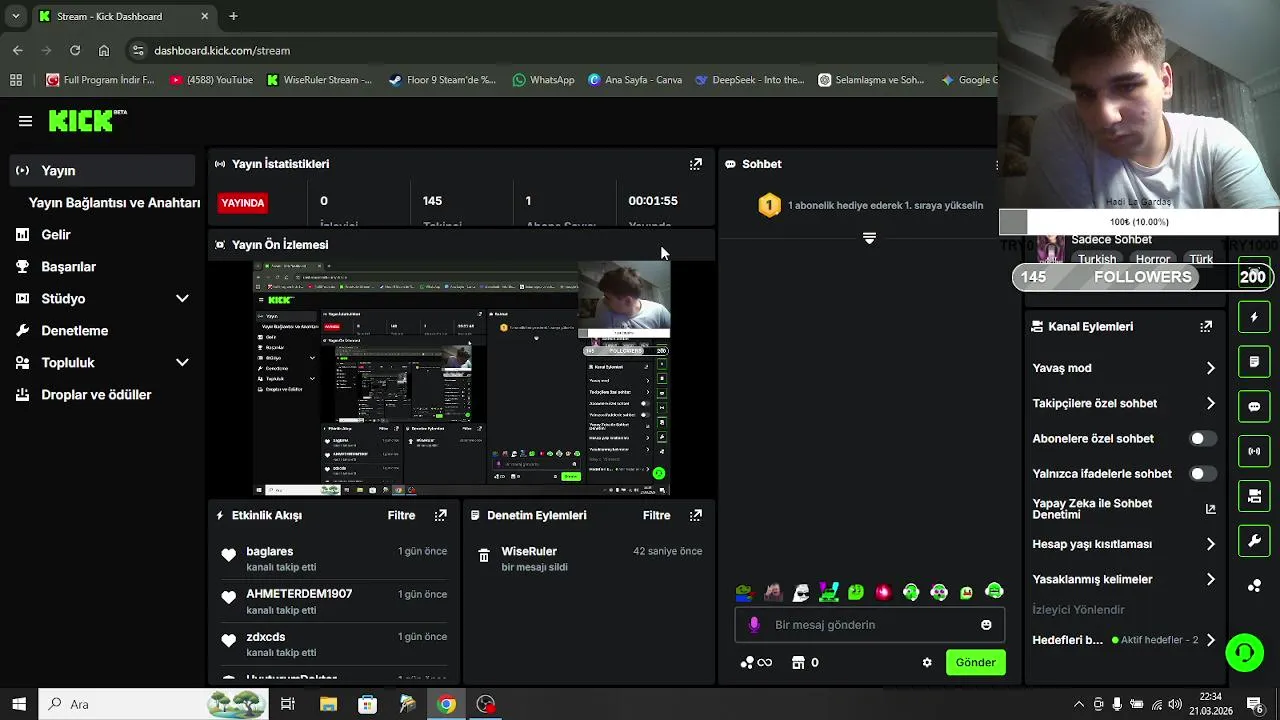The width and height of the screenshot is (1280, 720).
Task: Open a new browser tab
Action: click(x=233, y=16)
